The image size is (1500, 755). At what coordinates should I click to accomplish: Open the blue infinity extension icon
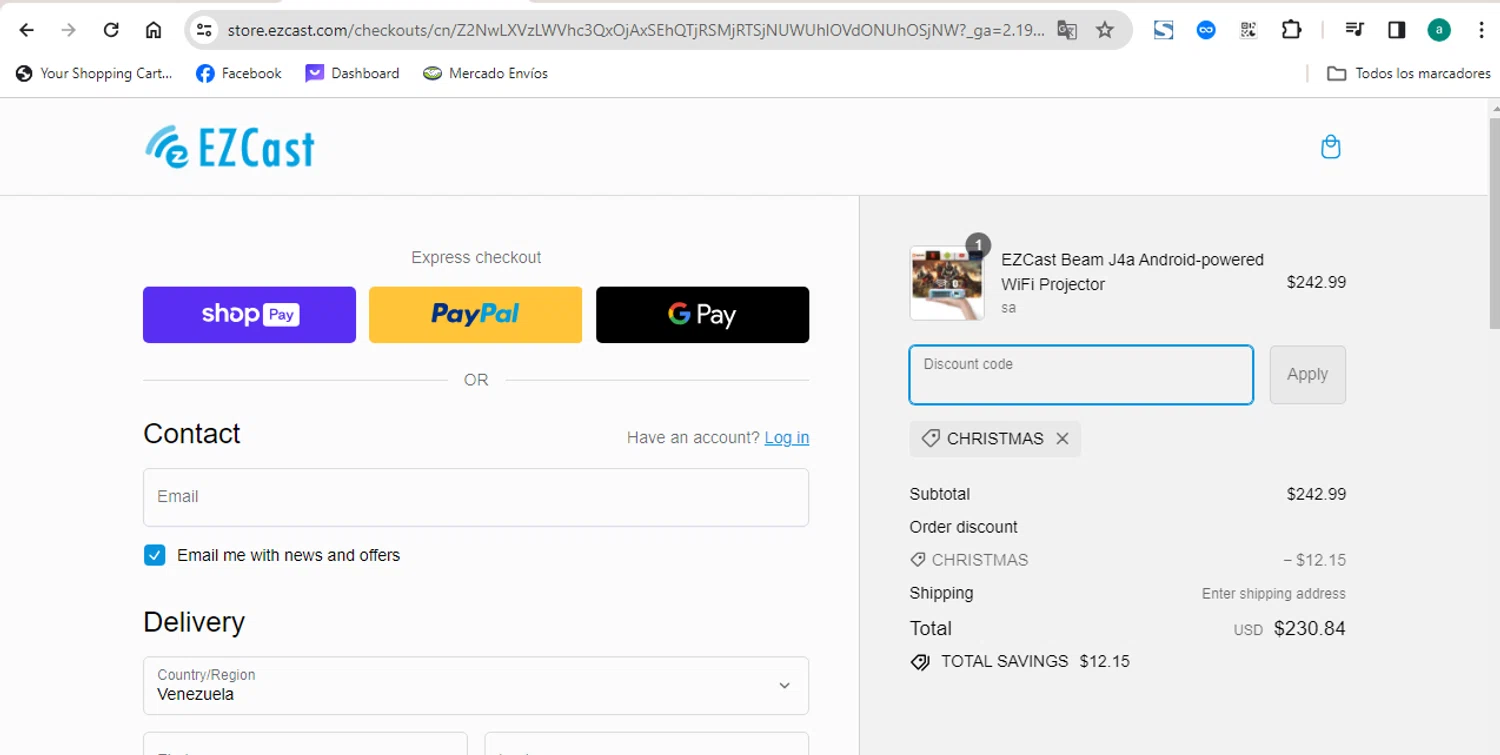click(1206, 30)
